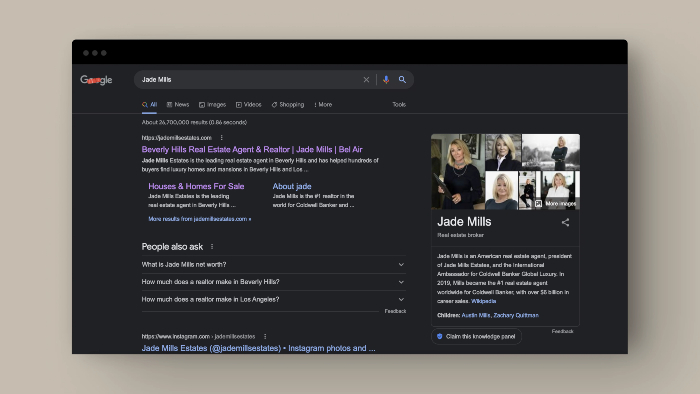The width and height of the screenshot is (700, 394).
Task: Switch to the News tab
Action: click(178, 104)
